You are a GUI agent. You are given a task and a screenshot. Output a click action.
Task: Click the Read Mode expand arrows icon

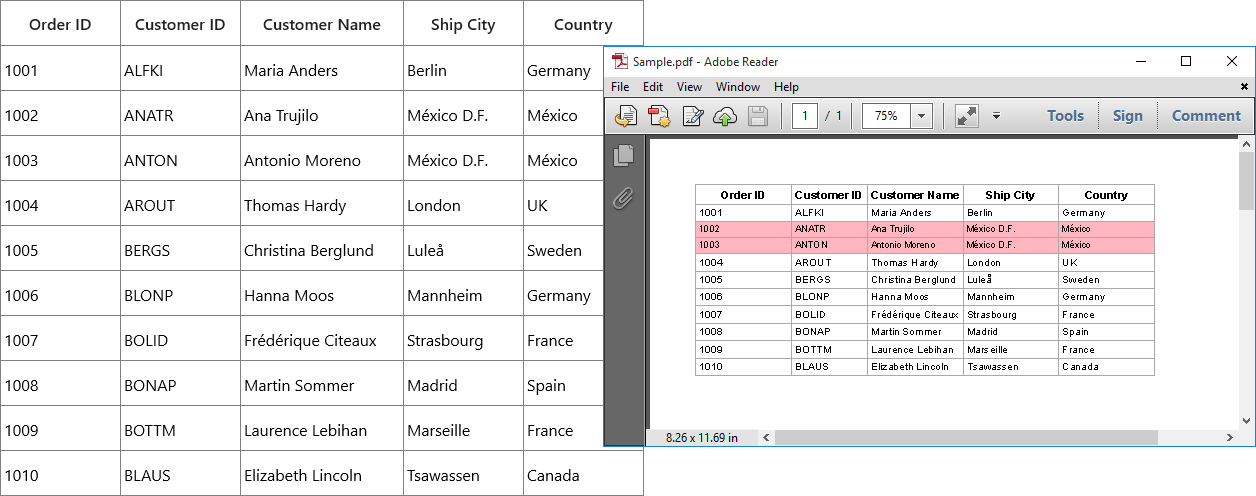coord(966,116)
